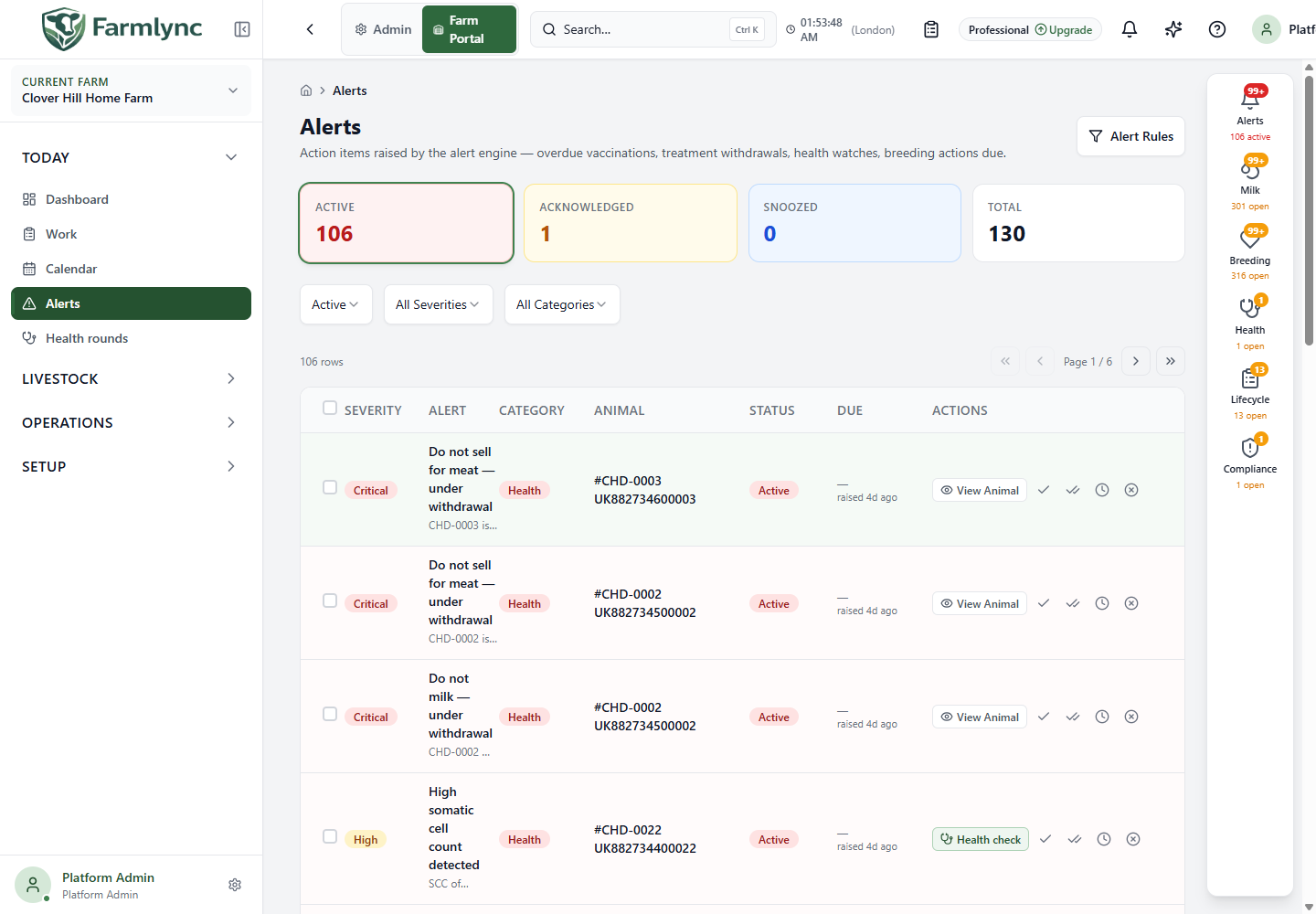1316x914 pixels.
Task: Open Compliance in right quick panel
Action: pos(1250,461)
